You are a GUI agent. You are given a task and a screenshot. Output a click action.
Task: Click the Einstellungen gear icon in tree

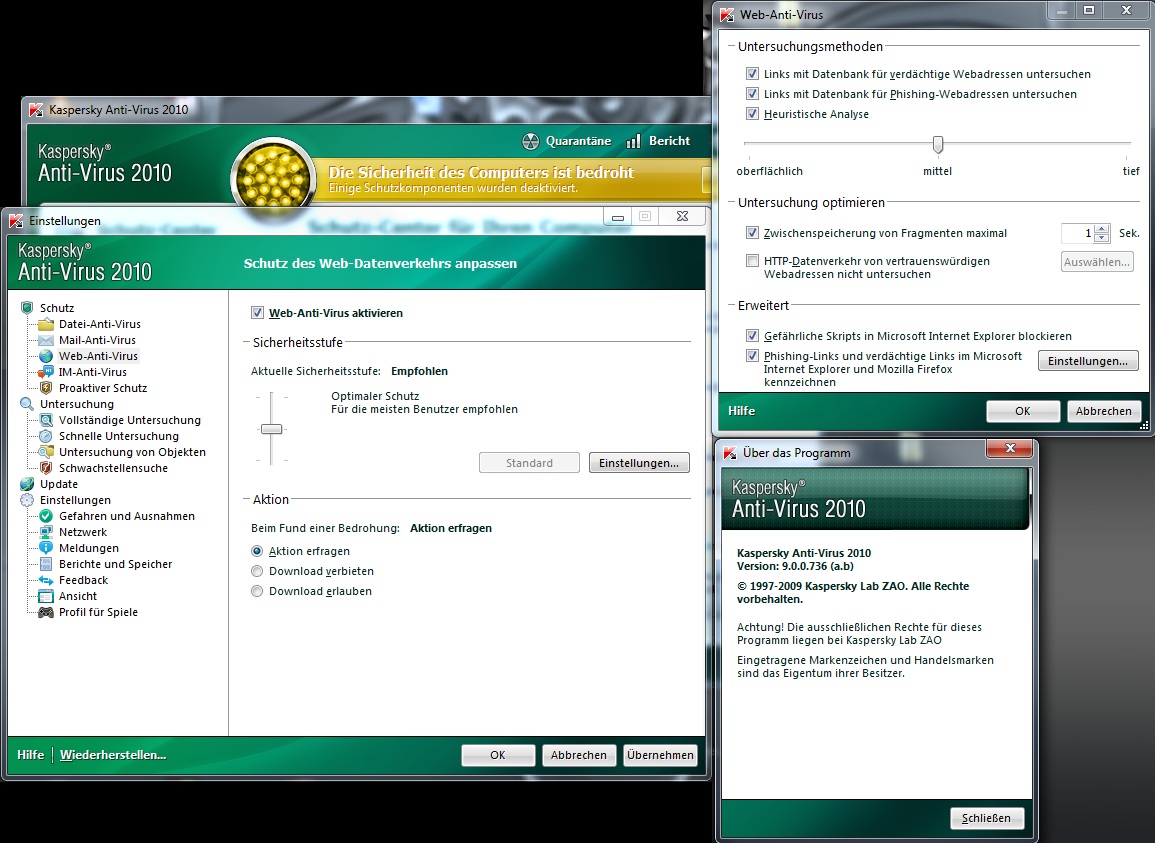[27, 500]
